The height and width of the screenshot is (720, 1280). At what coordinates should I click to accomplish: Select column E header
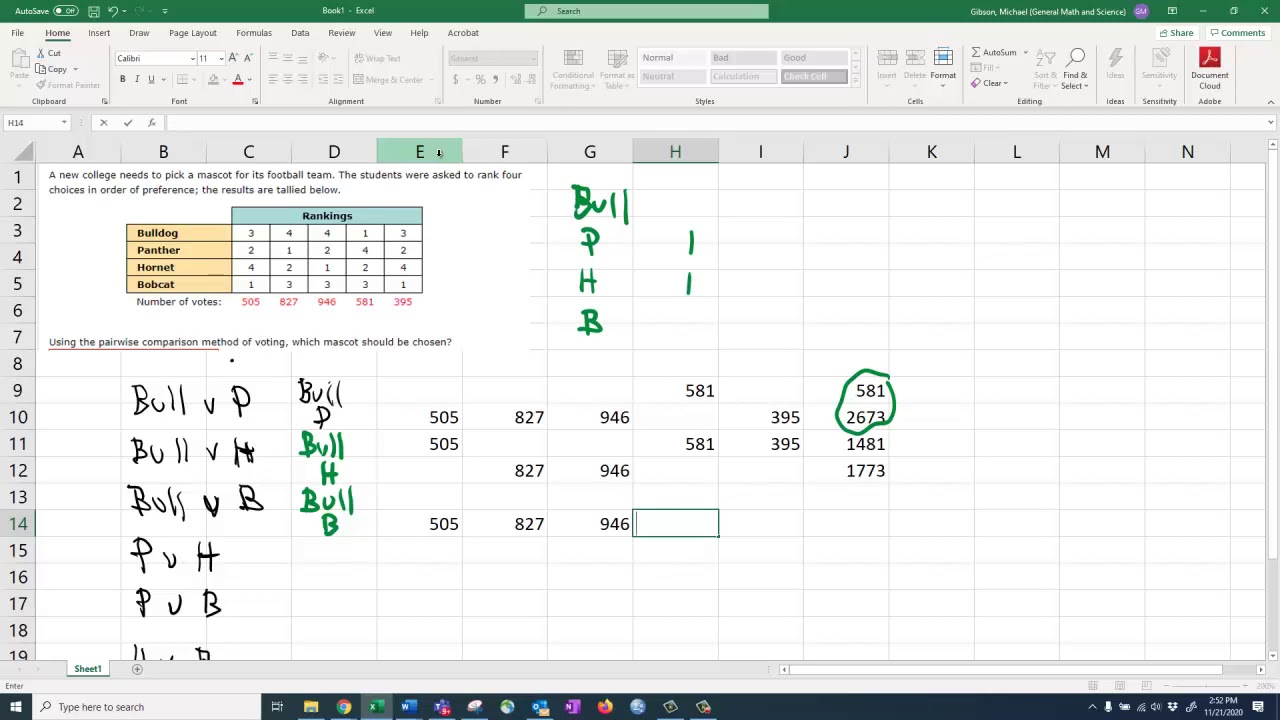(x=419, y=152)
